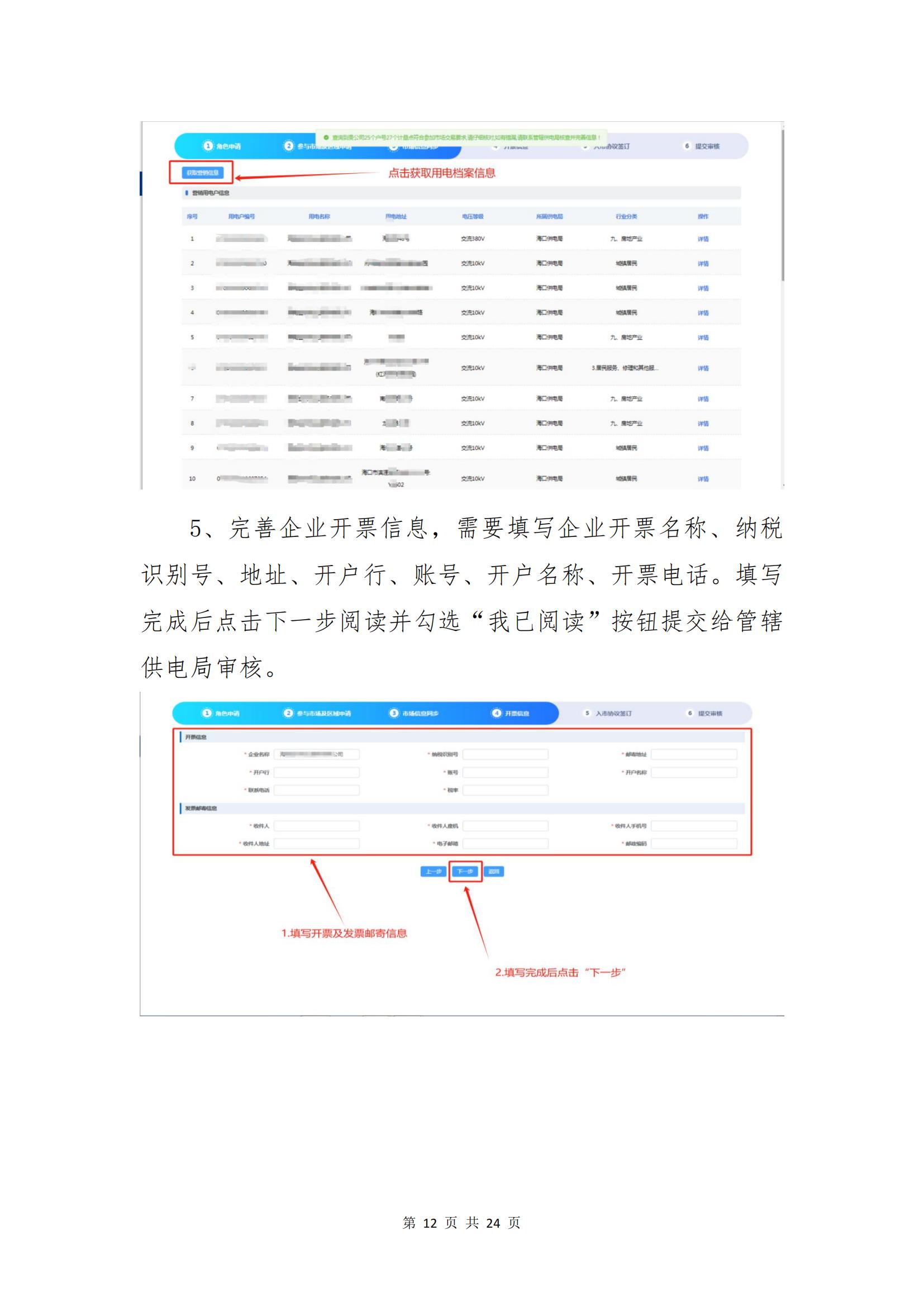Open 详情 link for row 5
Viewport: 924px width, 1307px height.
[x=703, y=338]
